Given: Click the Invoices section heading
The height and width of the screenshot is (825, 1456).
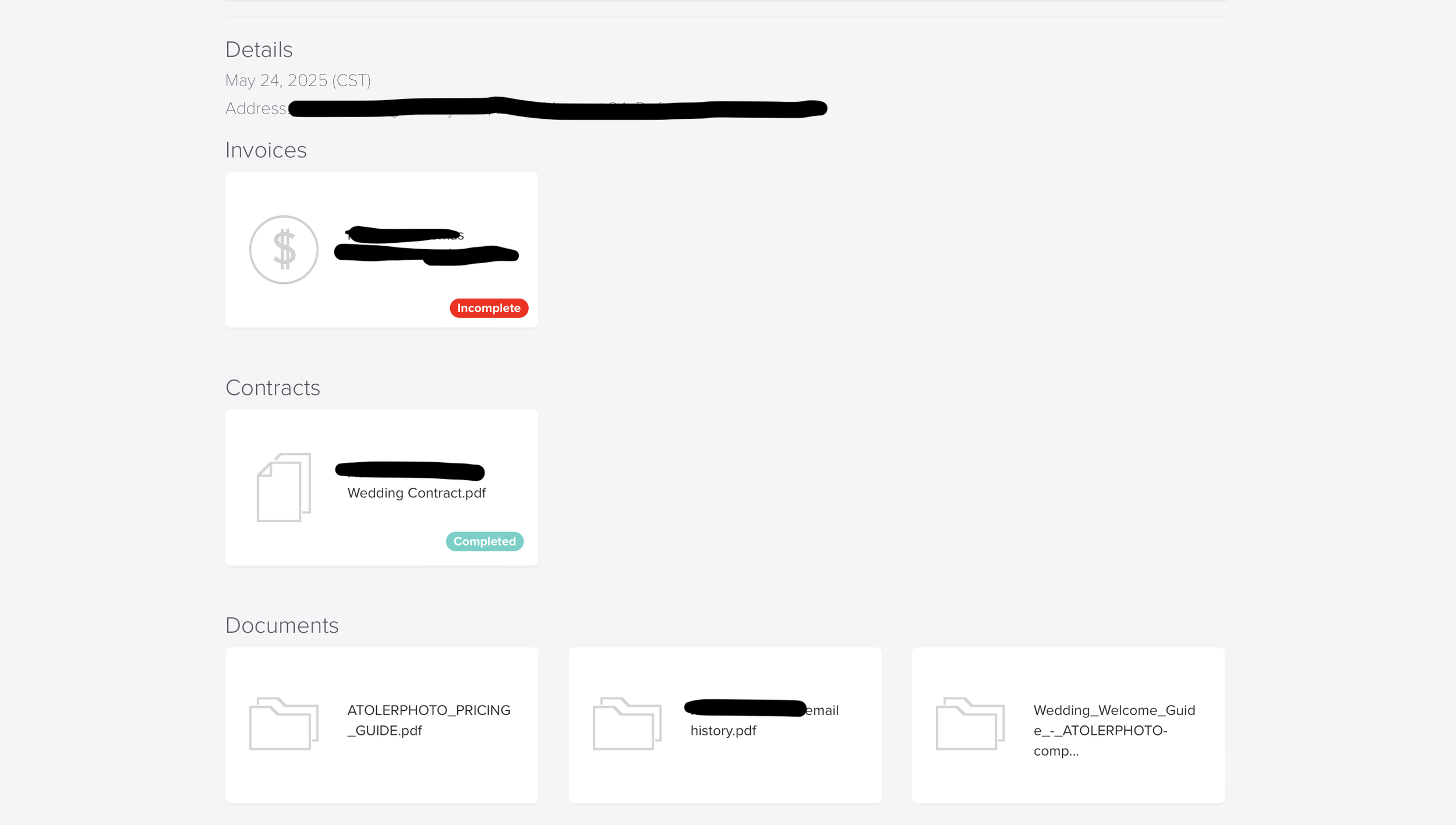Looking at the screenshot, I should pos(266,150).
